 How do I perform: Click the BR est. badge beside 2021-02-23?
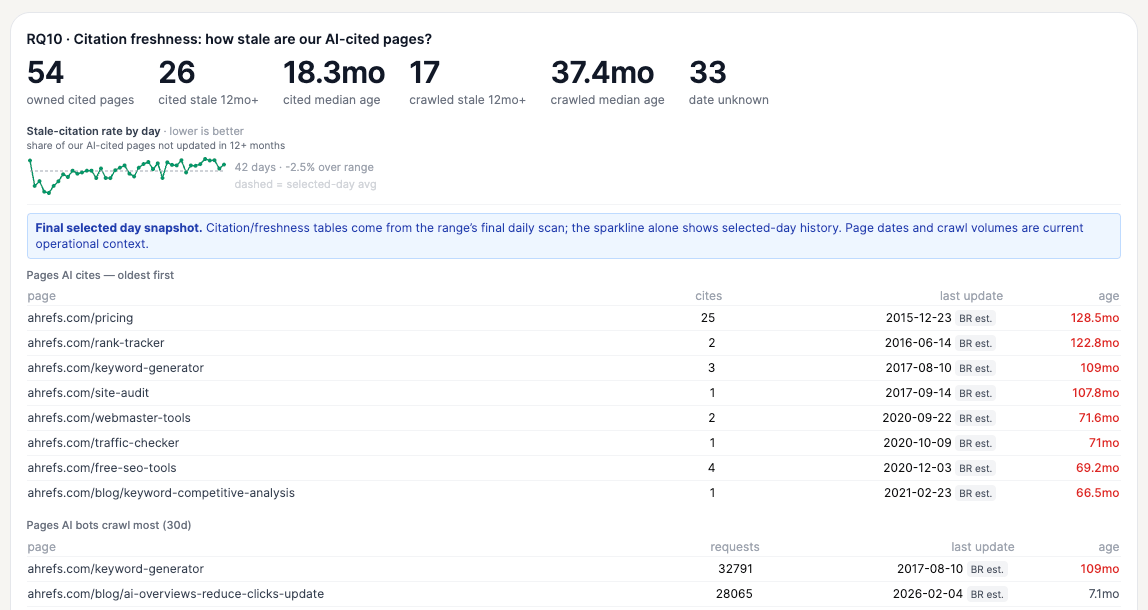(x=975, y=494)
